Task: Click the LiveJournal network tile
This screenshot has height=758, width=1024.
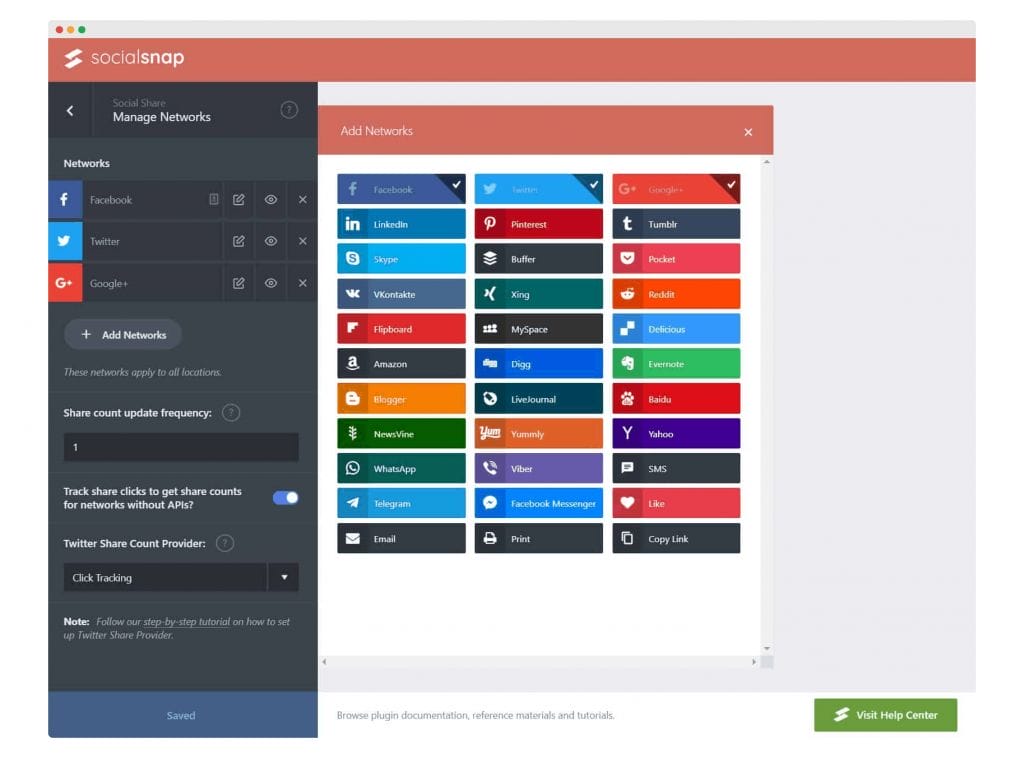Action: pyautogui.click(x=538, y=398)
